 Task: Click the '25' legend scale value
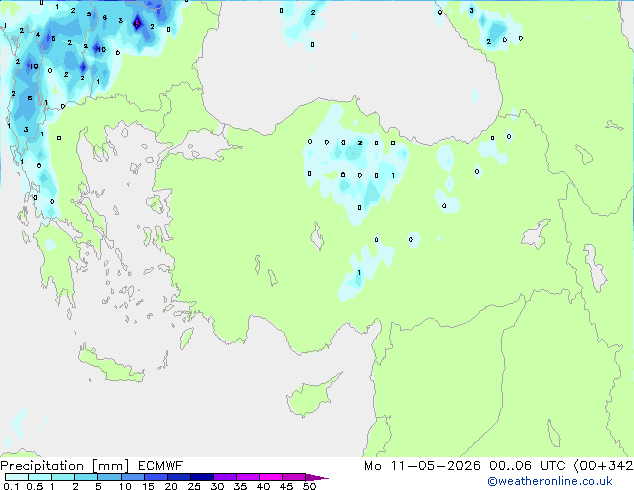click(x=194, y=486)
